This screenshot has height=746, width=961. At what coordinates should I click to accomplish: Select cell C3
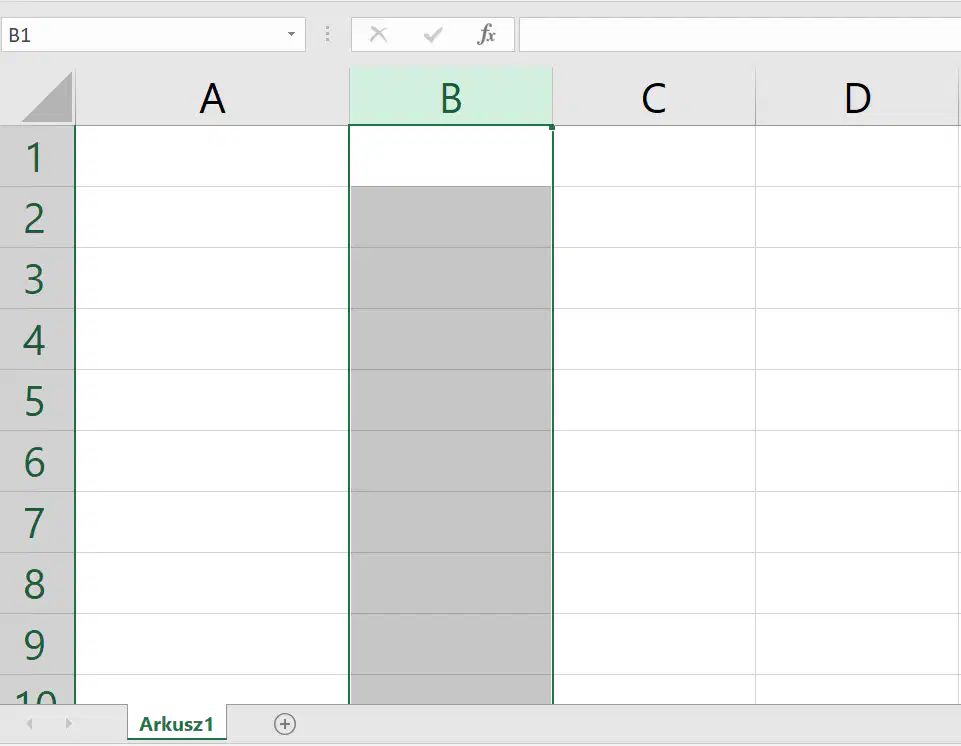[x=654, y=278]
